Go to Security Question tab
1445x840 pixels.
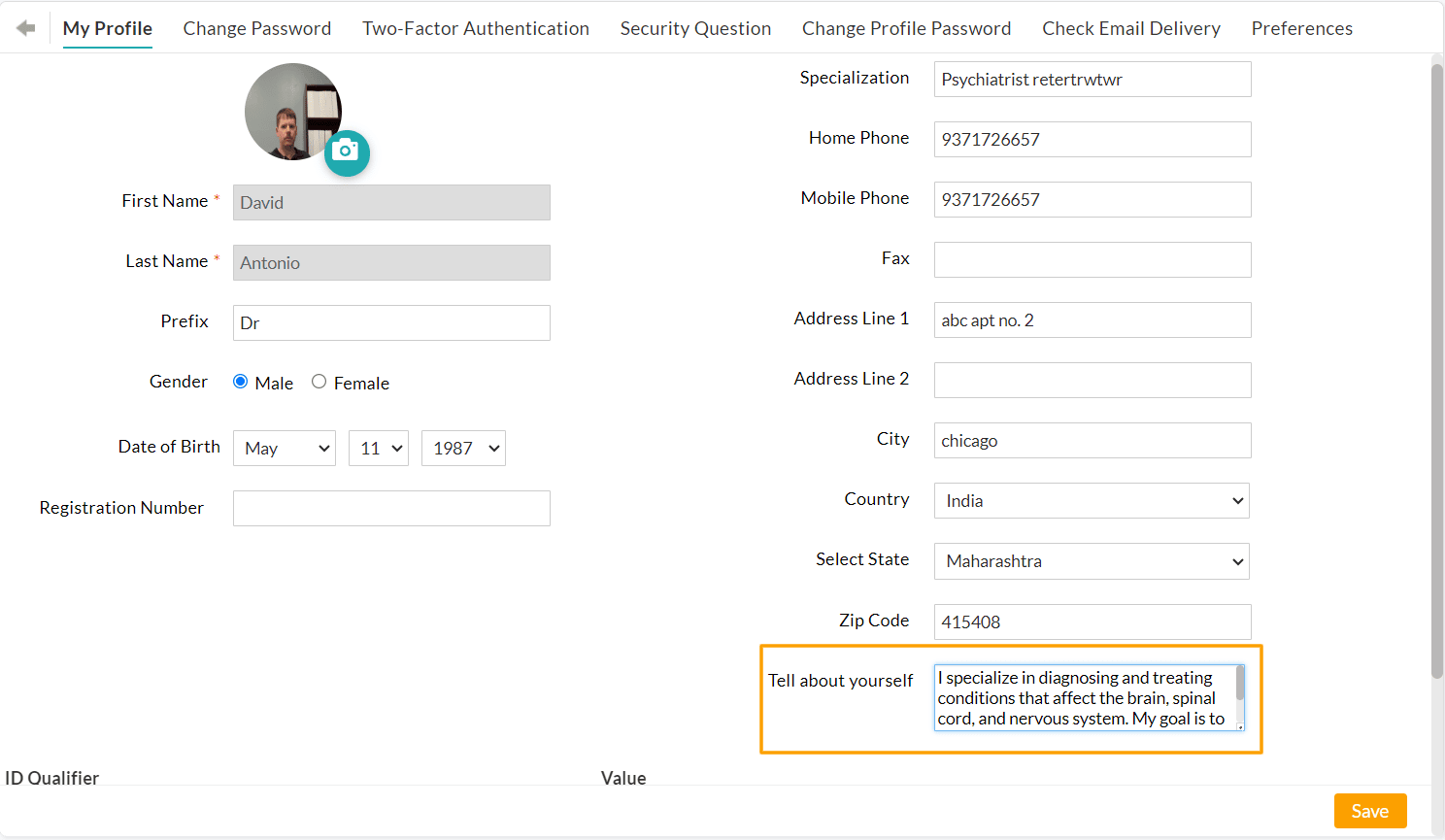695,29
